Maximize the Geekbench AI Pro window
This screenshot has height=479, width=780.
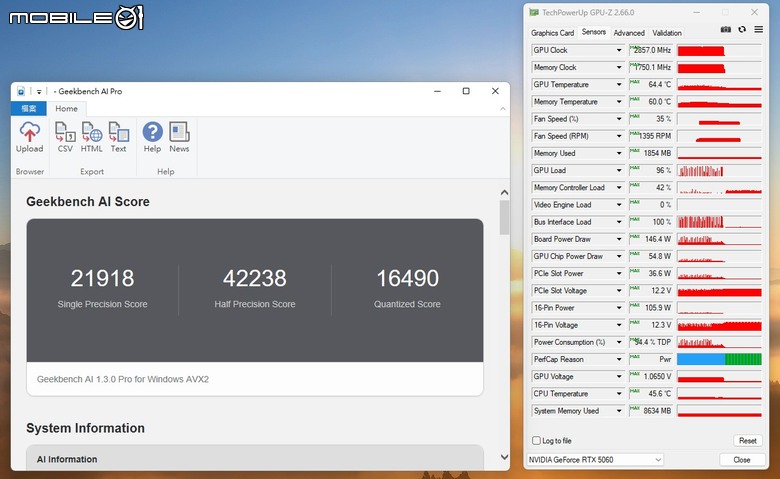(466, 91)
